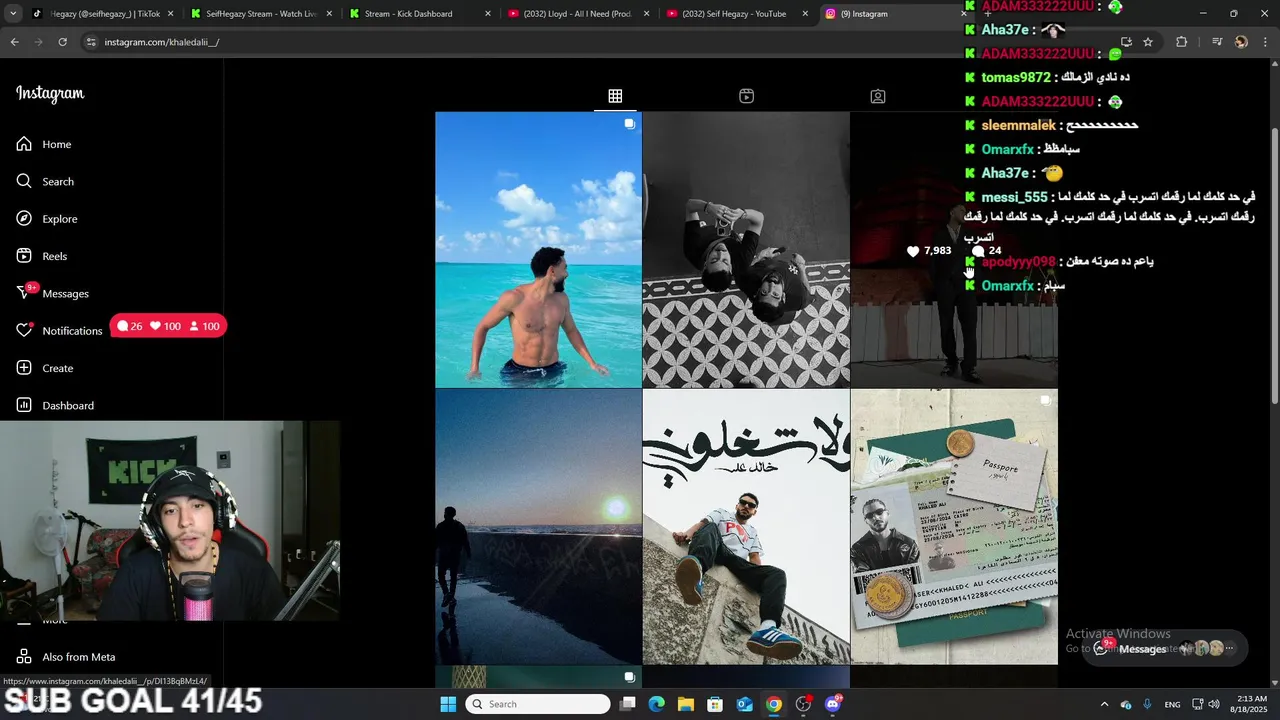Open Reels from the Instagram sidebar
Screen dimensions: 1280x720
coord(42,256)
